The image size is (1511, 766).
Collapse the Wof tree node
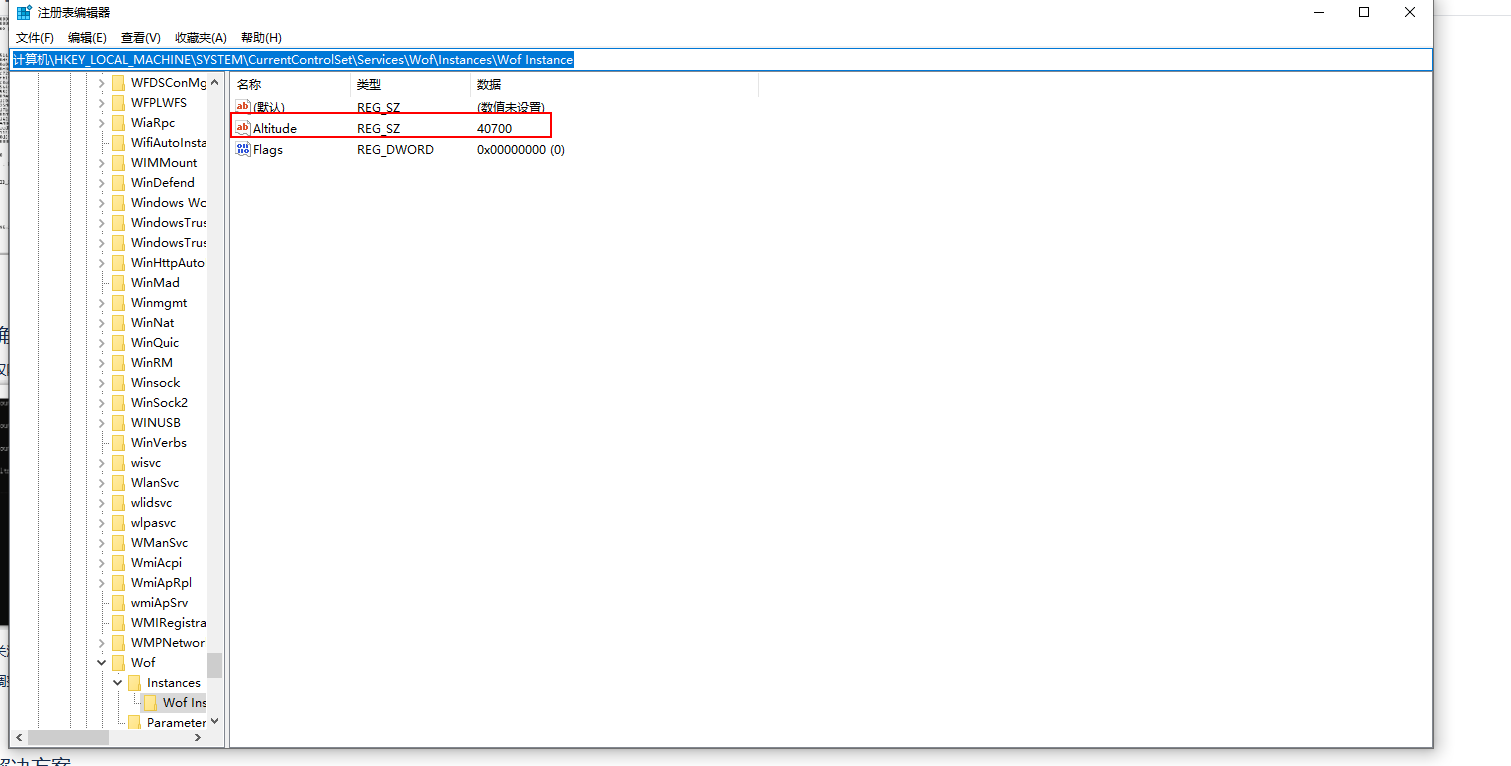(101, 662)
